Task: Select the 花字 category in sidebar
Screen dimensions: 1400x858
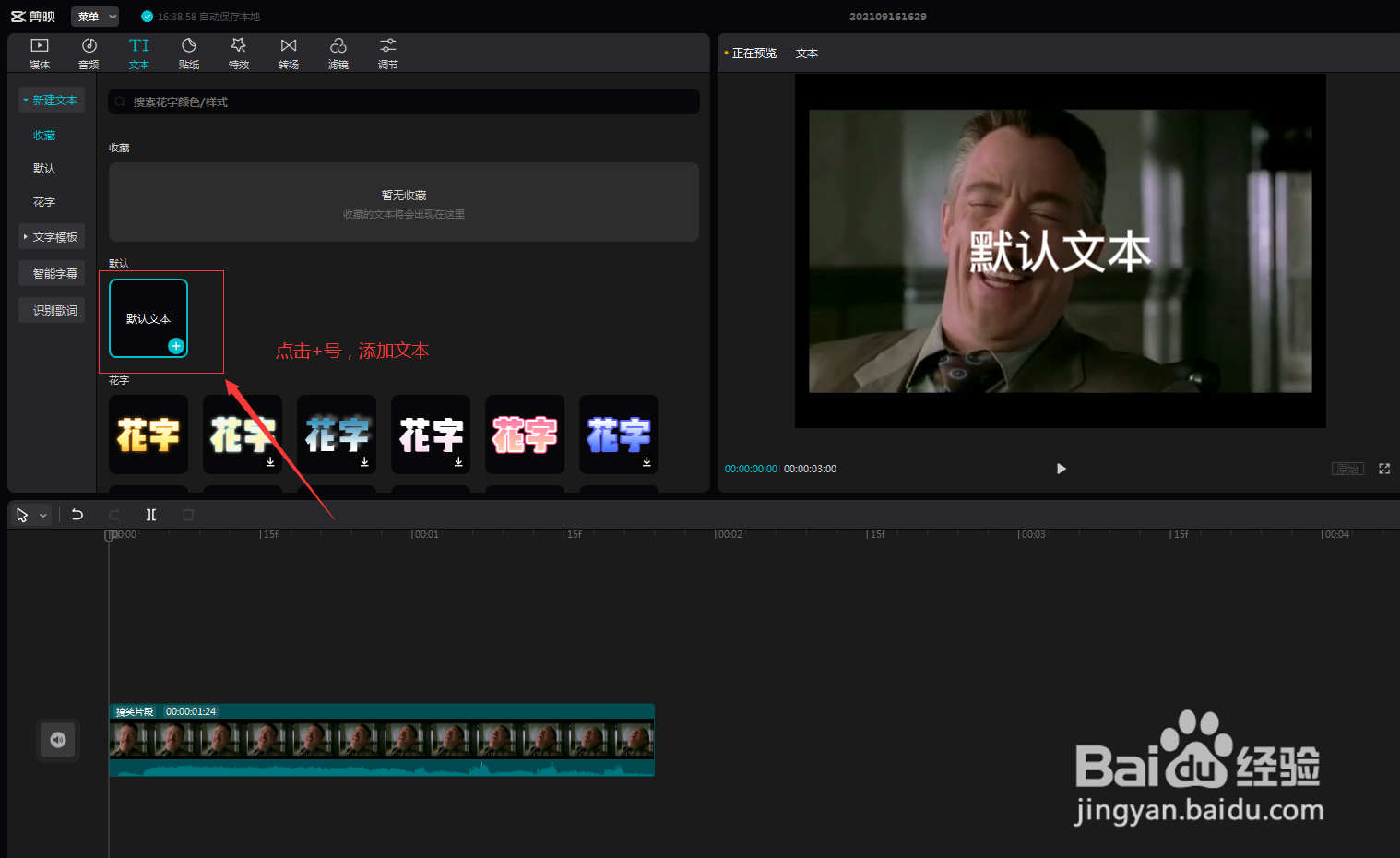Action: click(44, 202)
